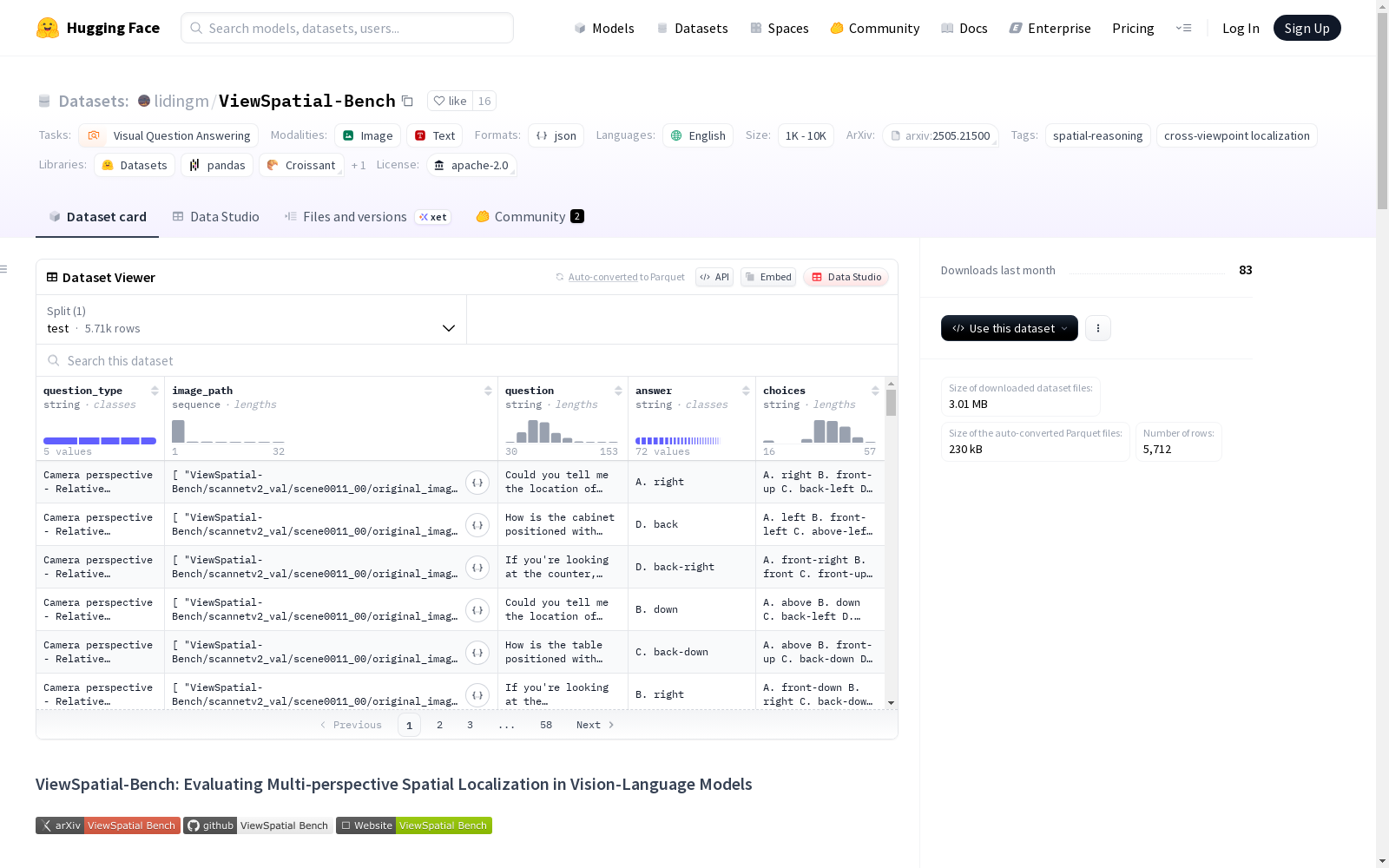This screenshot has height=868, width=1389.
Task: Go to page 3 of the dataset
Action: coord(470,725)
